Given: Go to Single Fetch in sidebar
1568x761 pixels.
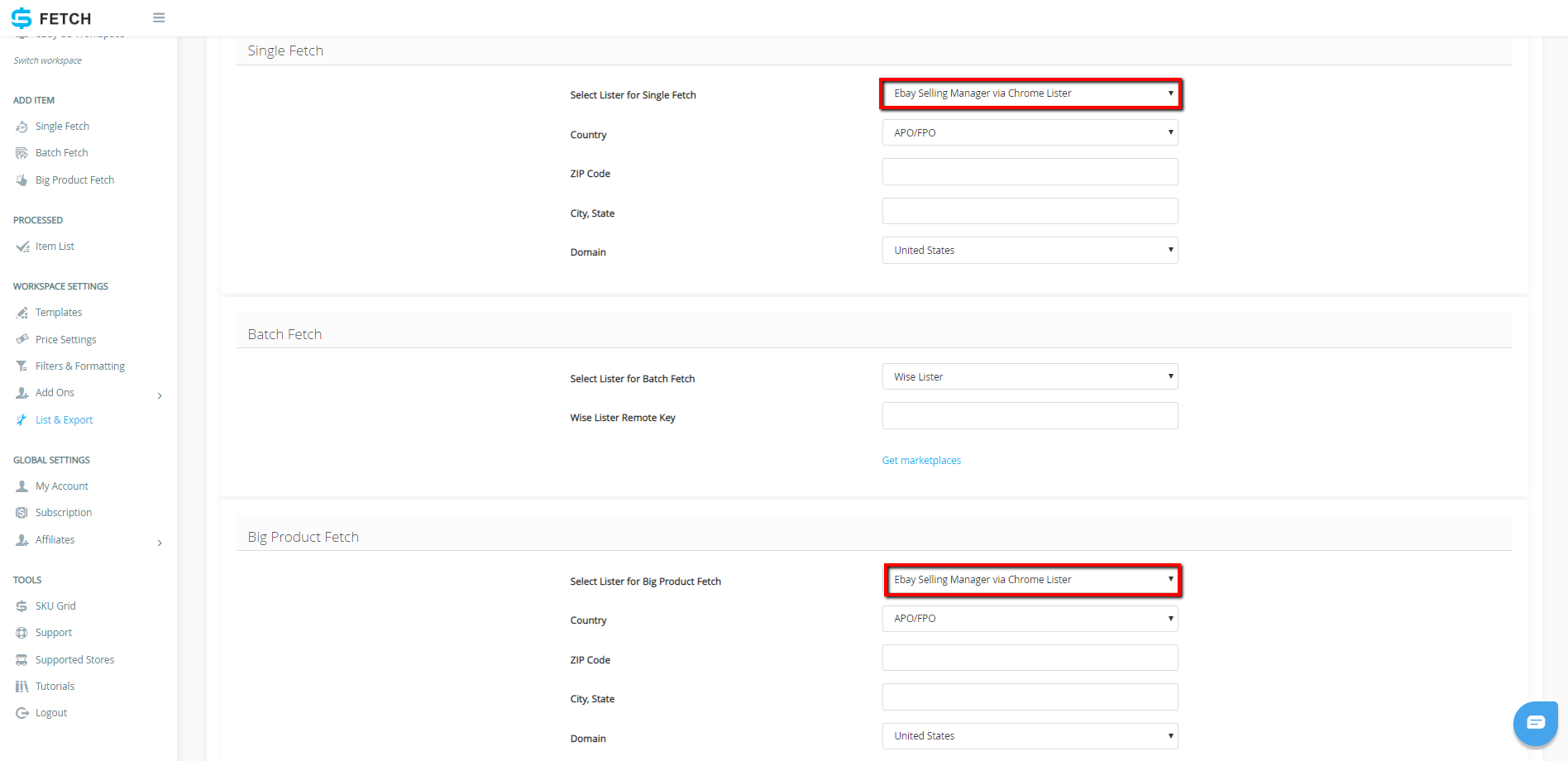Looking at the screenshot, I should tap(62, 127).
